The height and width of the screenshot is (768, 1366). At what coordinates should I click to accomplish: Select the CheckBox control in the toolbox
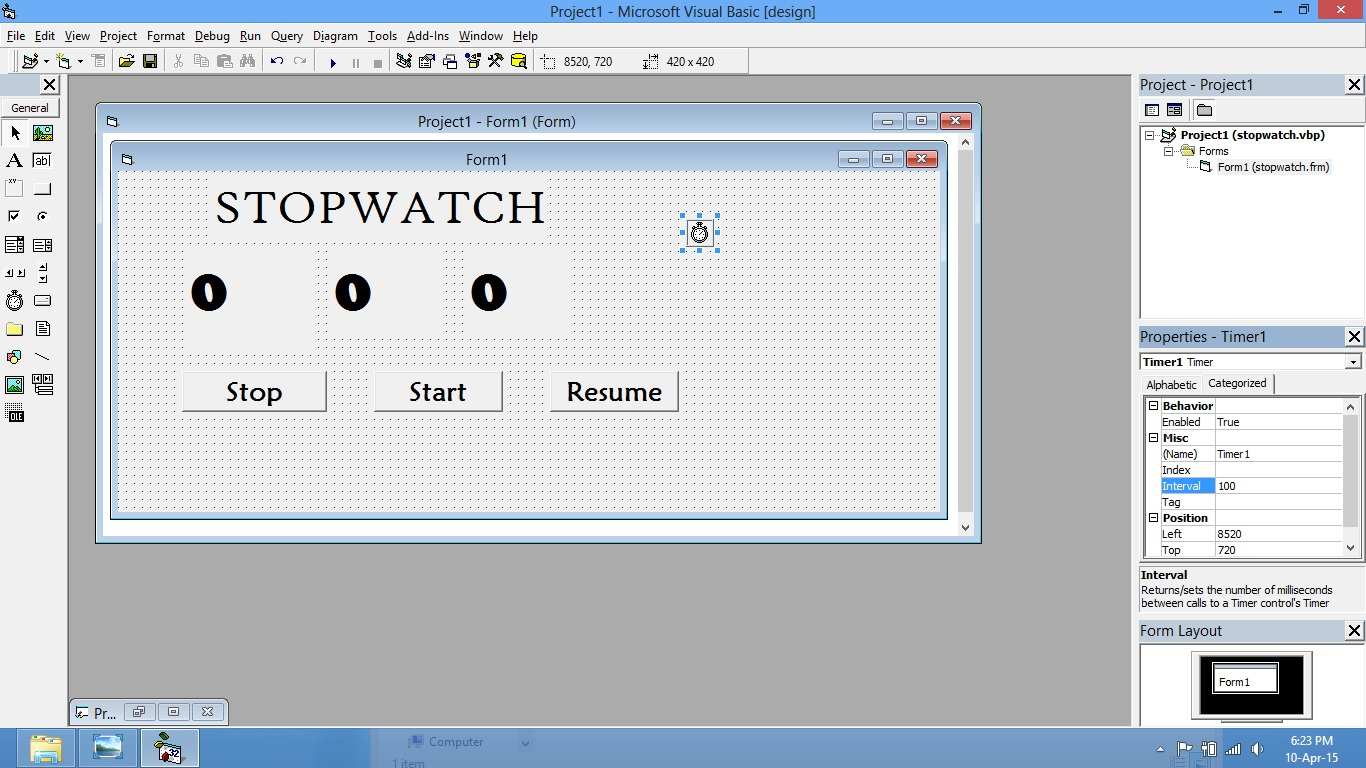(x=14, y=216)
